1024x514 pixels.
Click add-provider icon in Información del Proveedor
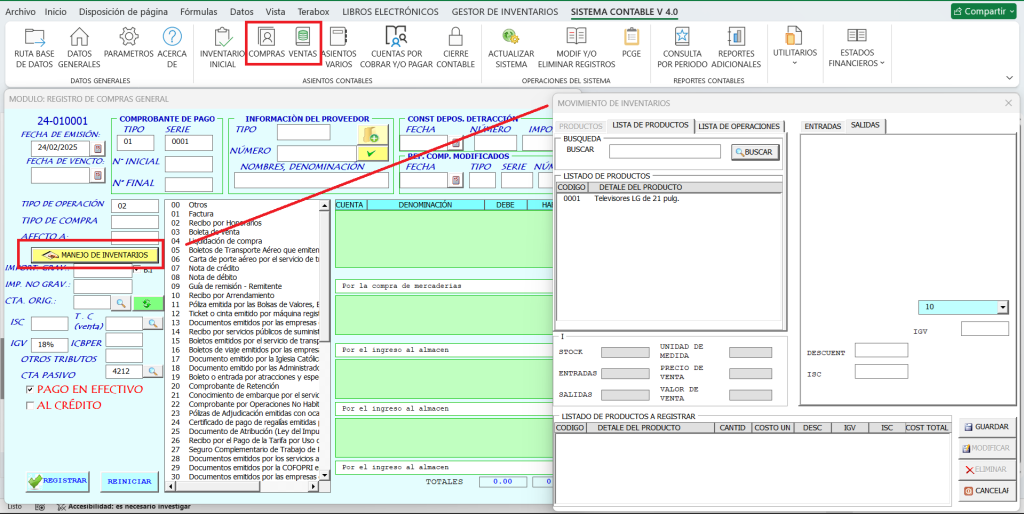(x=372, y=135)
